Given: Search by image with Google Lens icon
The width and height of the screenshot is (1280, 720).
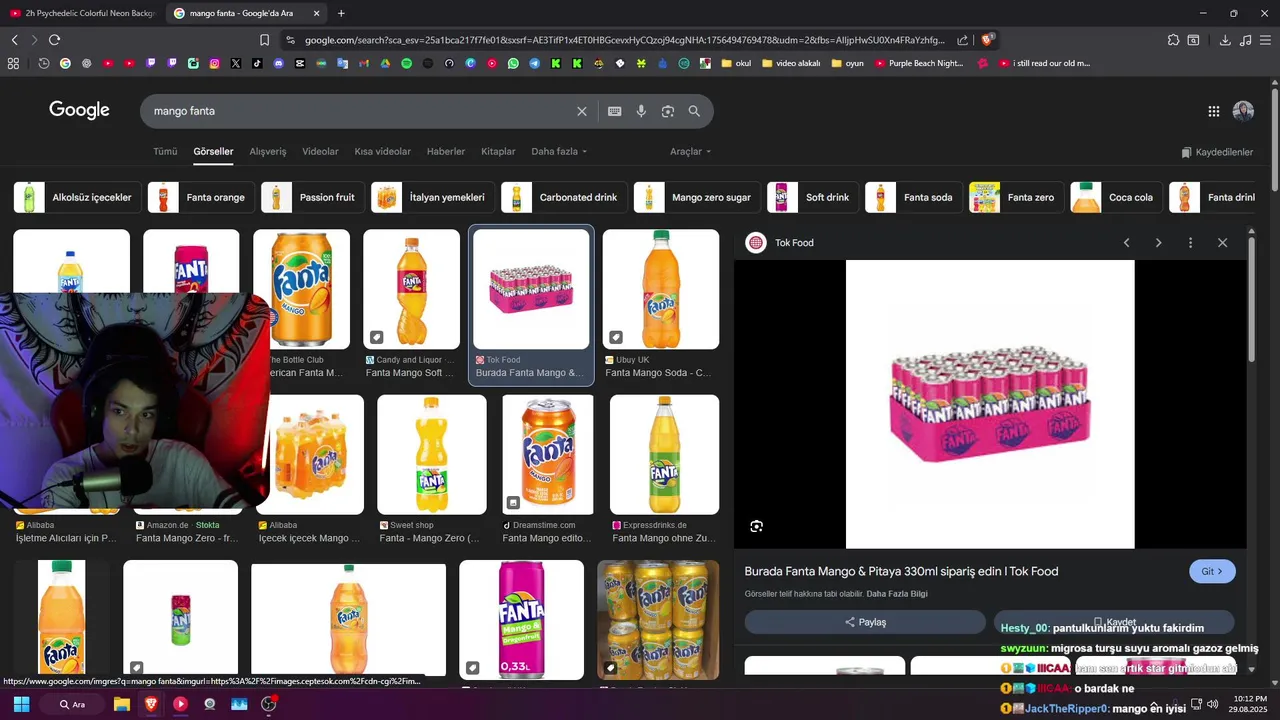Looking at the screenshot, I should (668, 111).
